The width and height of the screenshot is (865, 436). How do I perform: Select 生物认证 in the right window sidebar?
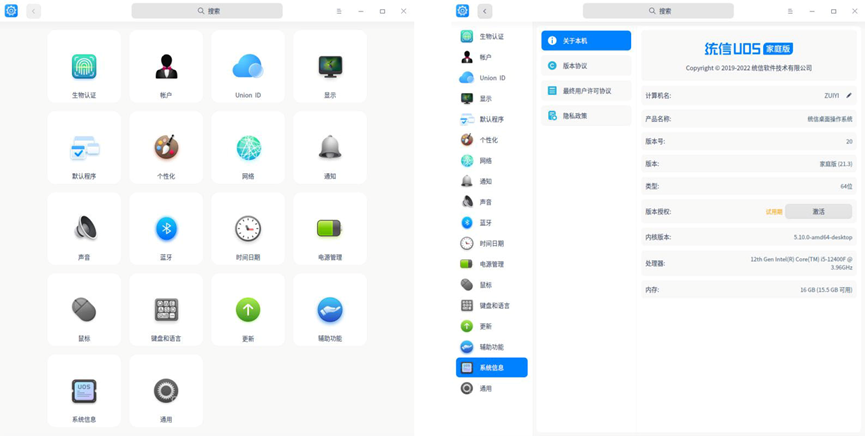pos(492,36)
